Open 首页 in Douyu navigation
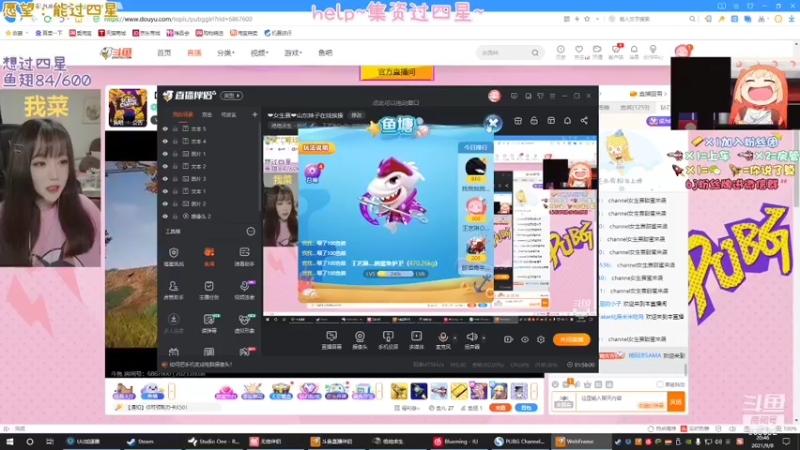This screenshot has width=800, height=450. [x=164, y=53]
